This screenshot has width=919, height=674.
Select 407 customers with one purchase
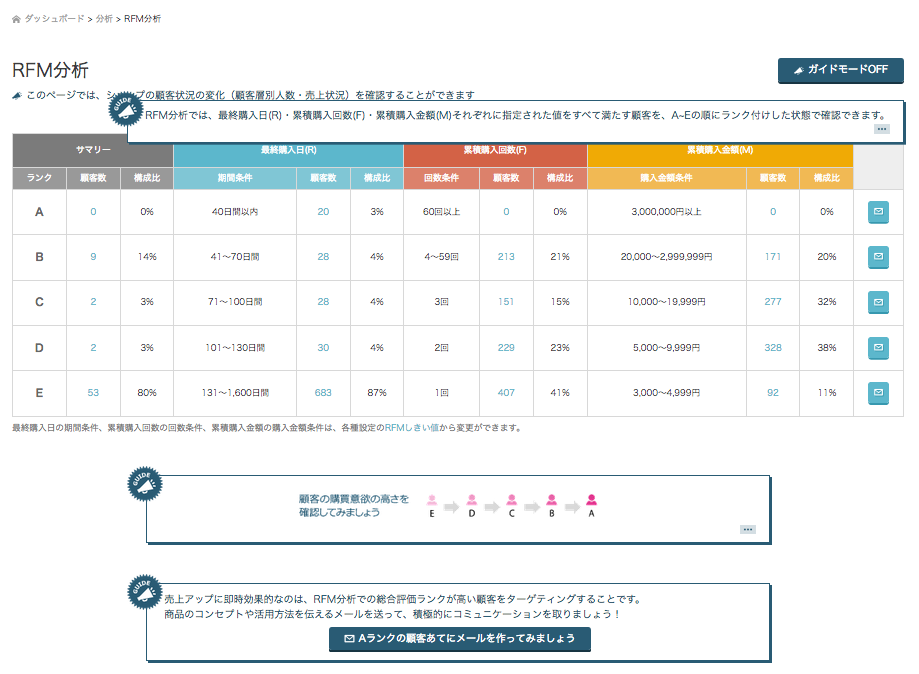[x=506, y=393]
